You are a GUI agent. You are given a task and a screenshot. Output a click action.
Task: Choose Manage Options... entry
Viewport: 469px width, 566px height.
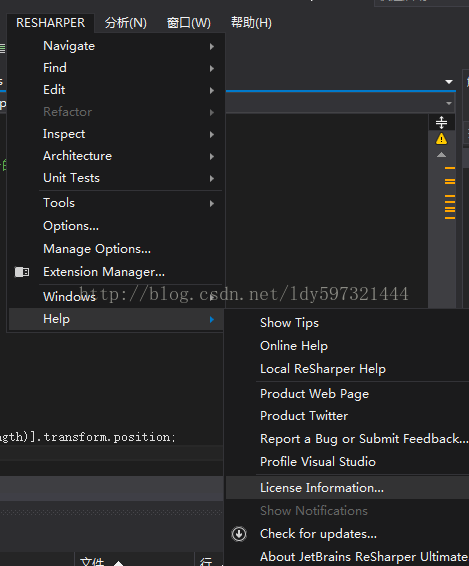116,249
